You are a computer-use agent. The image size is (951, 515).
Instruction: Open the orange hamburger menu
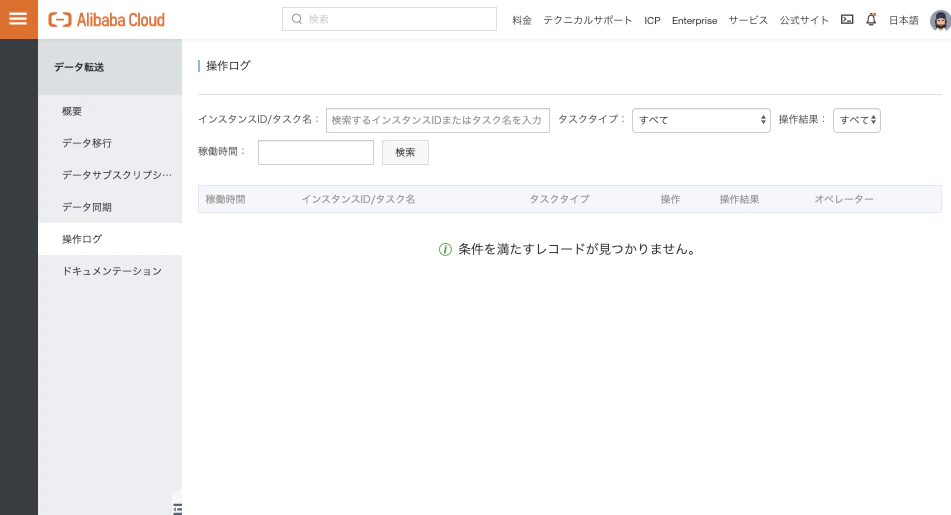click(18, 19)
